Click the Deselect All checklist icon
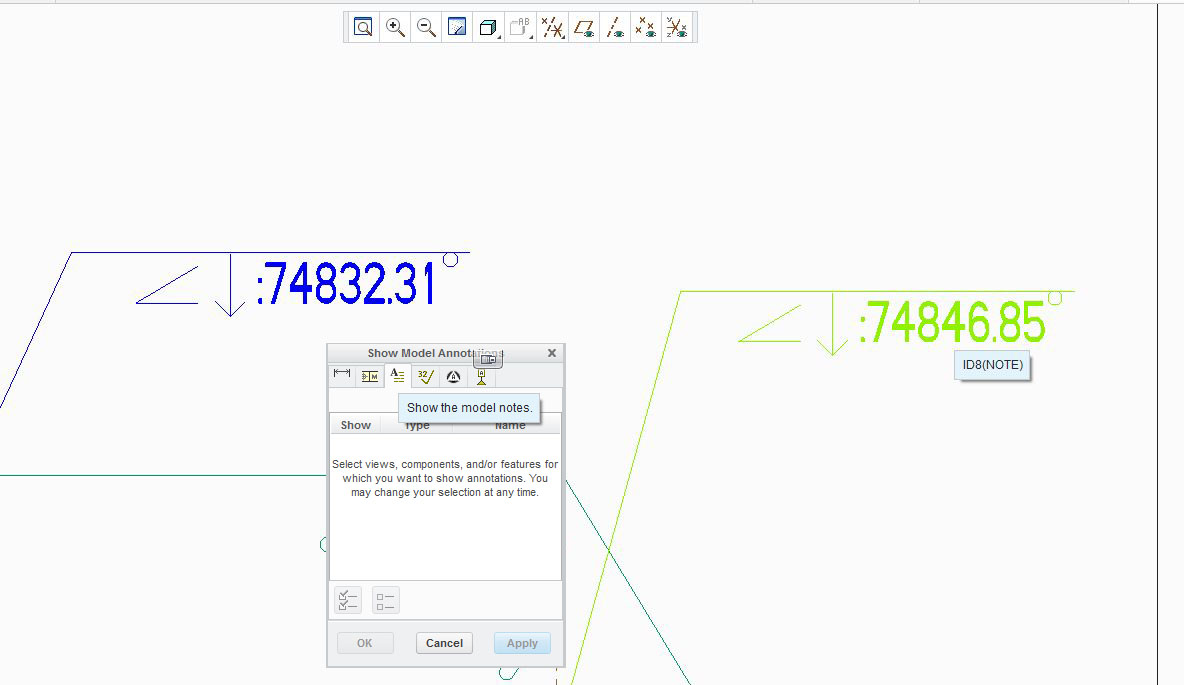Screen dimensions: 1184x685 [x=386, y=600]
